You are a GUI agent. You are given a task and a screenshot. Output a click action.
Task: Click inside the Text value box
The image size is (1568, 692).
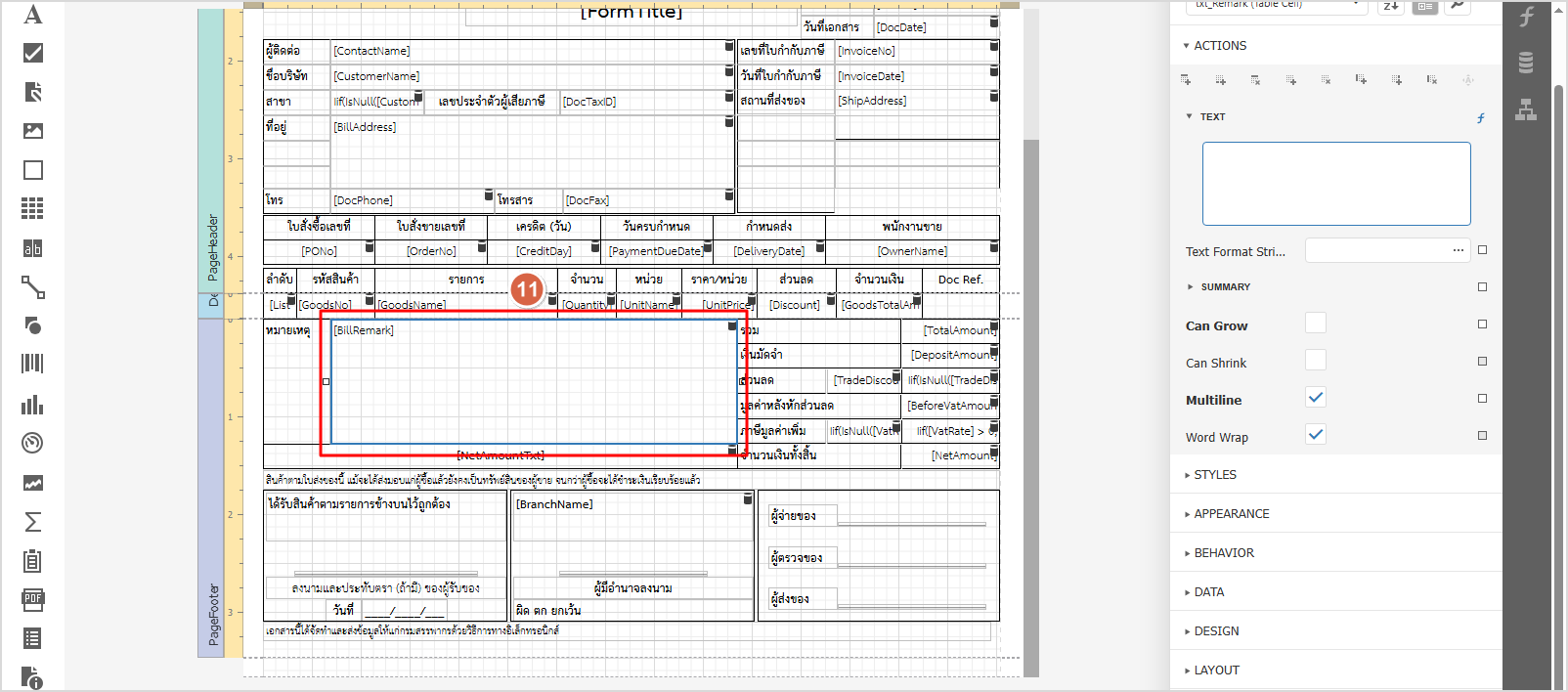(x=1335, y=184)
